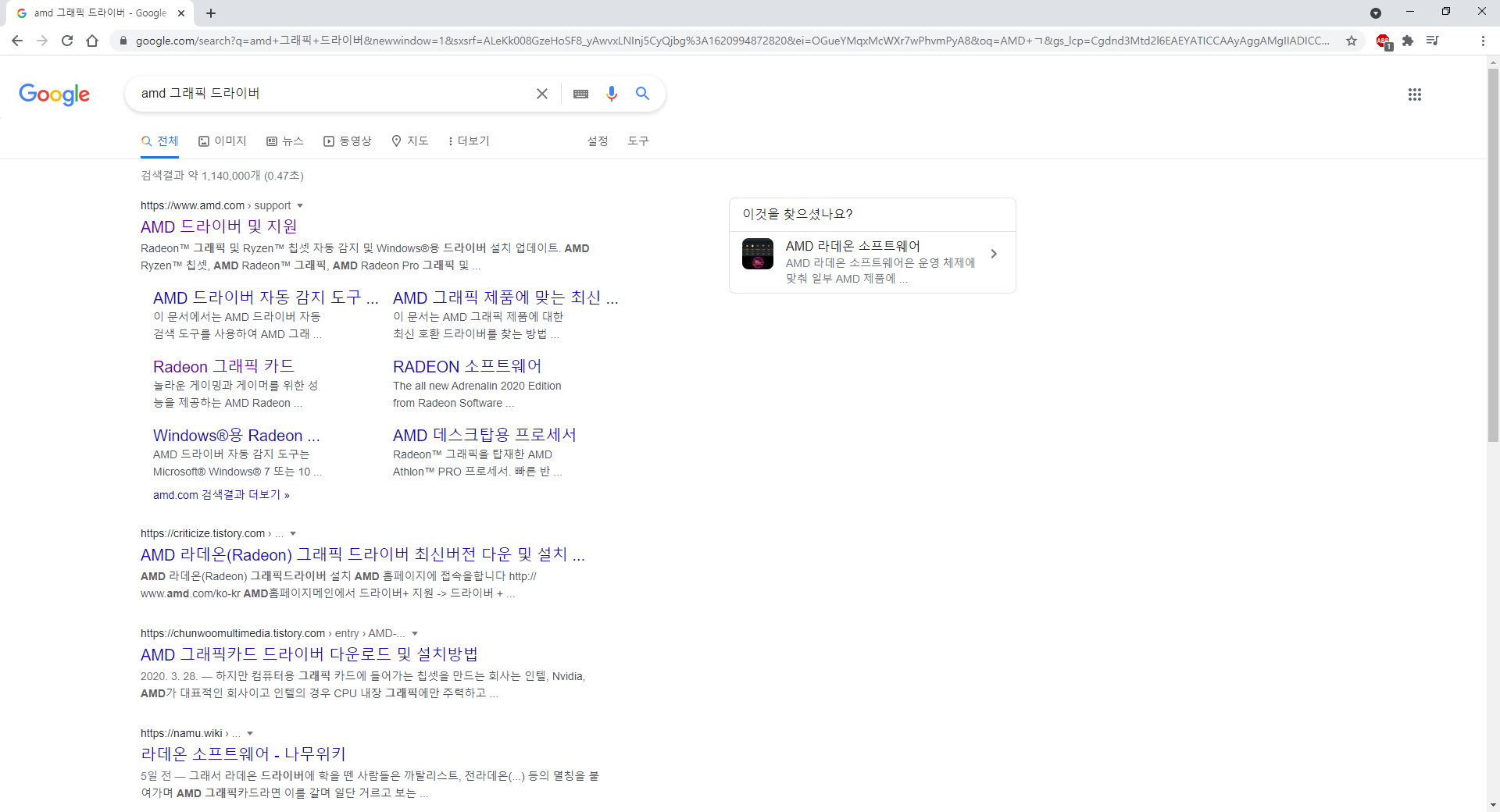Viewport: 1500px width, 812px height.
Task: Open AMD 데스크탑용 프로세서 sitelink
Action: 484,435
